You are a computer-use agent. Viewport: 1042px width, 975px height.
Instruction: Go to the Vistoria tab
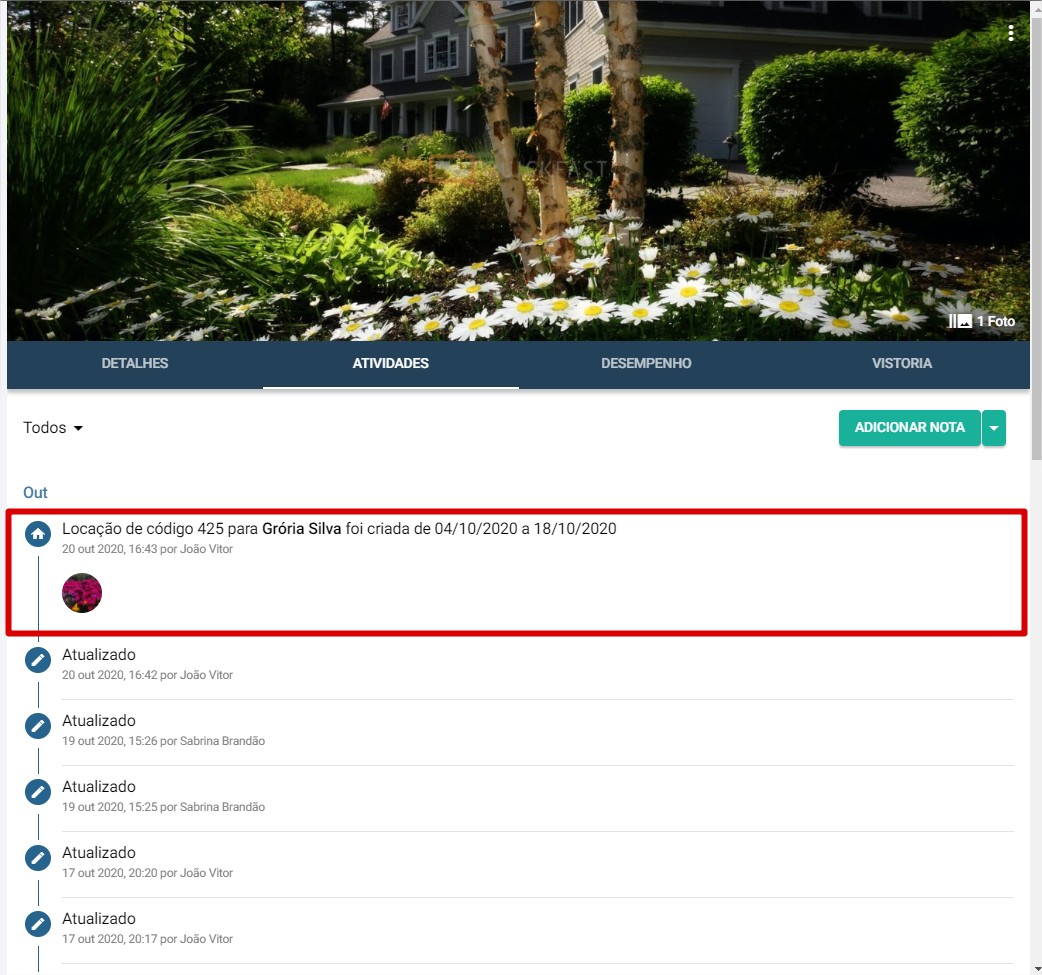(x=902, y=364)
